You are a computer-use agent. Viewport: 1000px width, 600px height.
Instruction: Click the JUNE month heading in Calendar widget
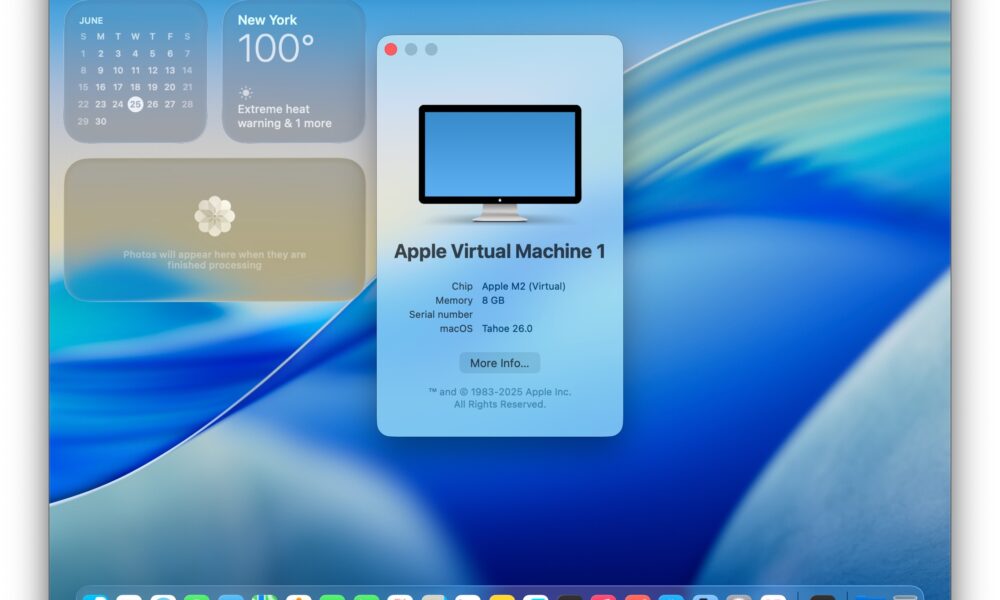coord(91,20)
